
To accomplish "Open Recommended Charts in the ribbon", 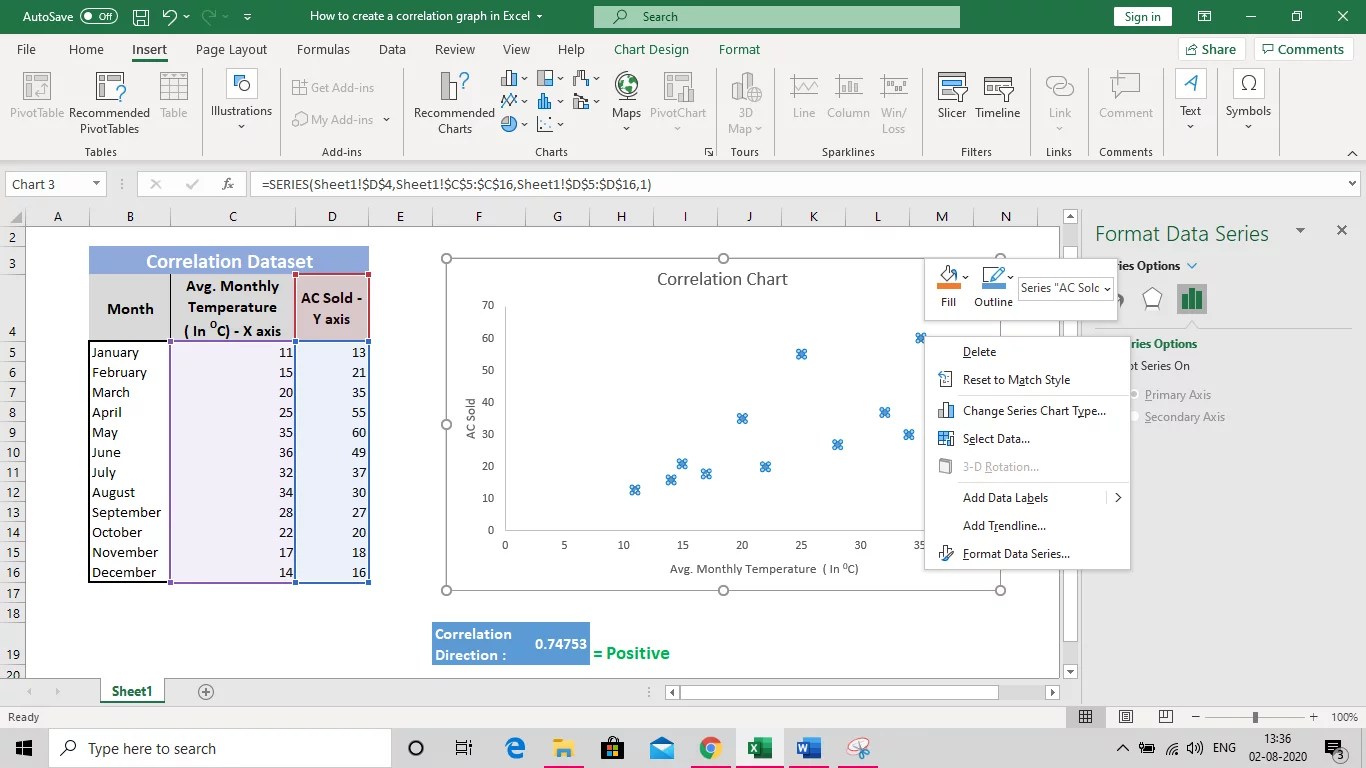I will [454, 103].
